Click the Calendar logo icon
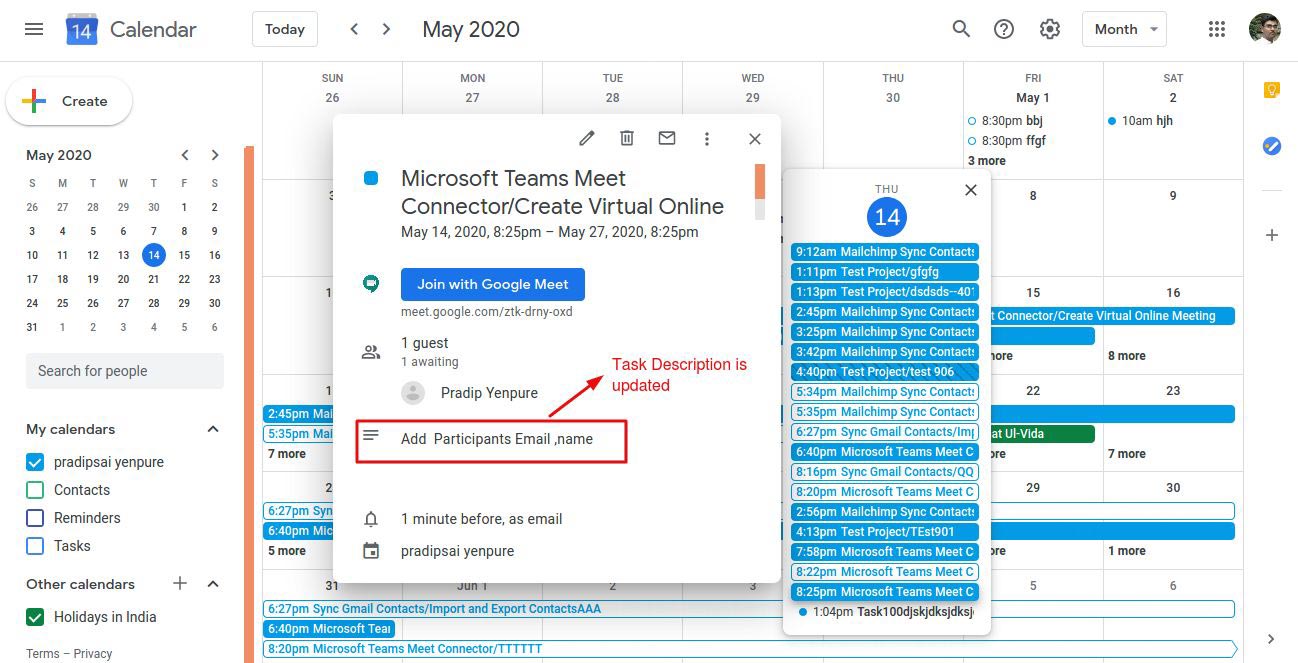The width and height of the screenshot is (1298, 663). pyautogui.click(x=82, y=30)
